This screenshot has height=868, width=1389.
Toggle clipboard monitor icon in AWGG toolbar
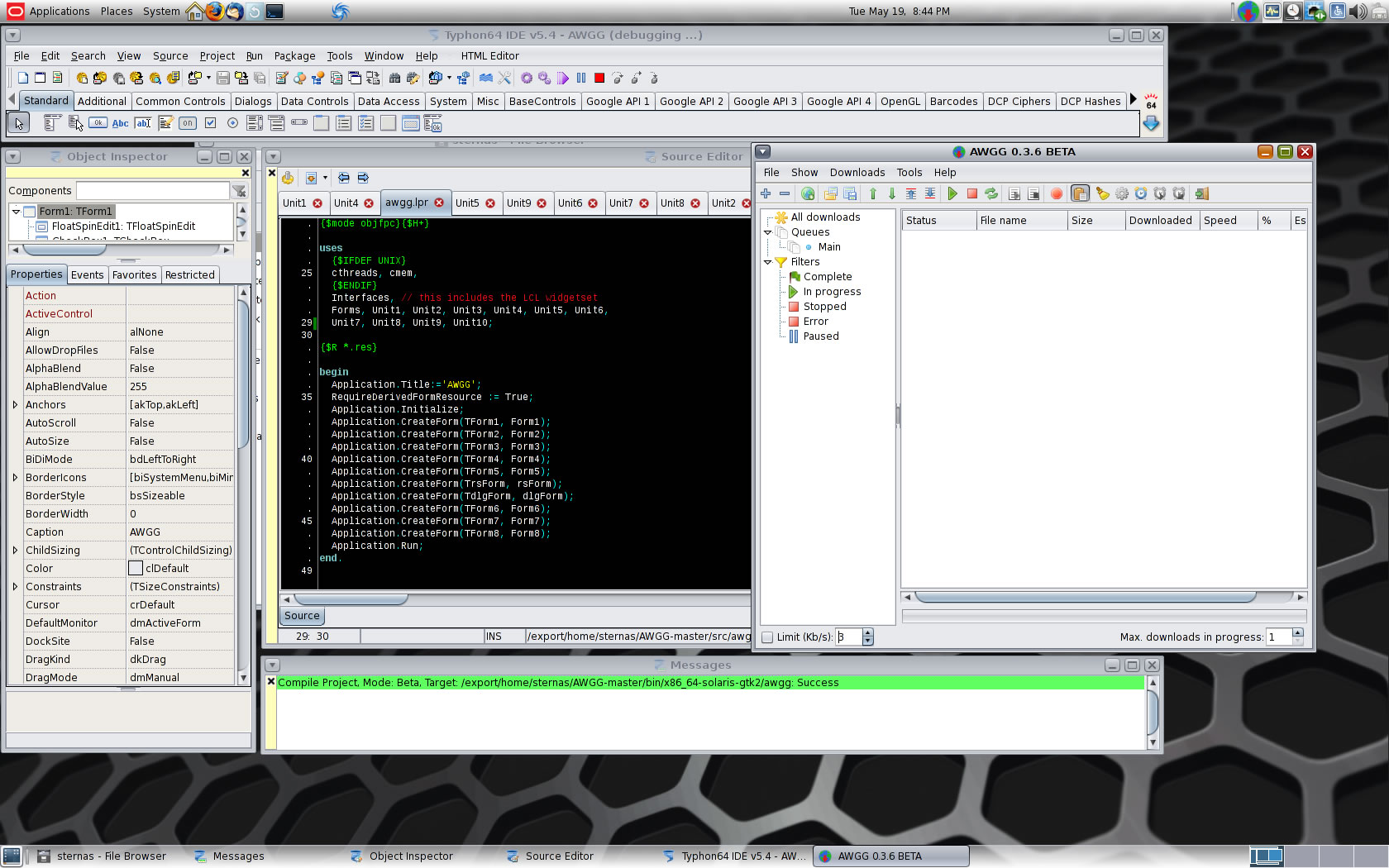coord(1080,193)
